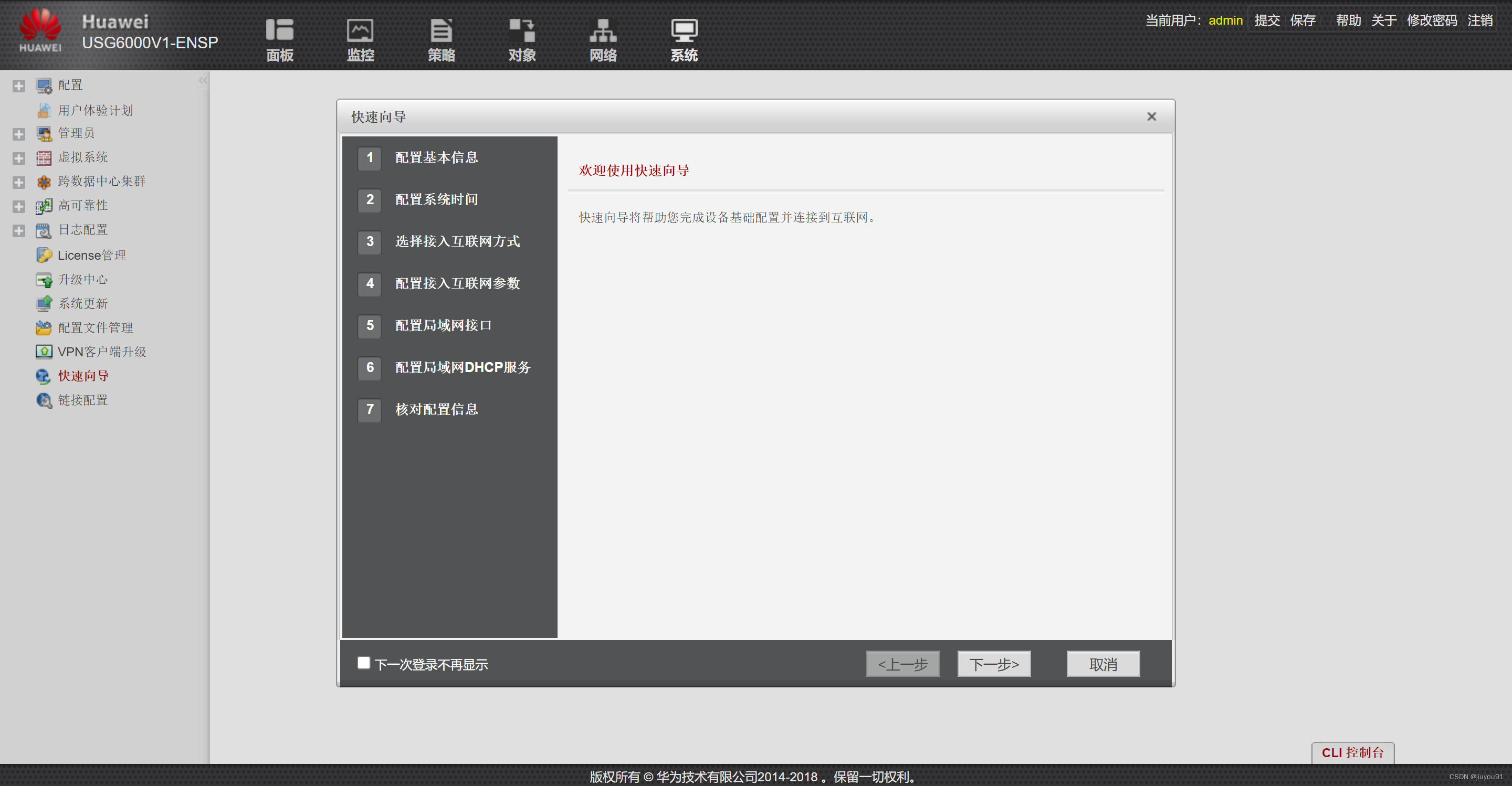Click the 配置文件管理 folder icon
1512x786 pixels.
tap(44, 328)
